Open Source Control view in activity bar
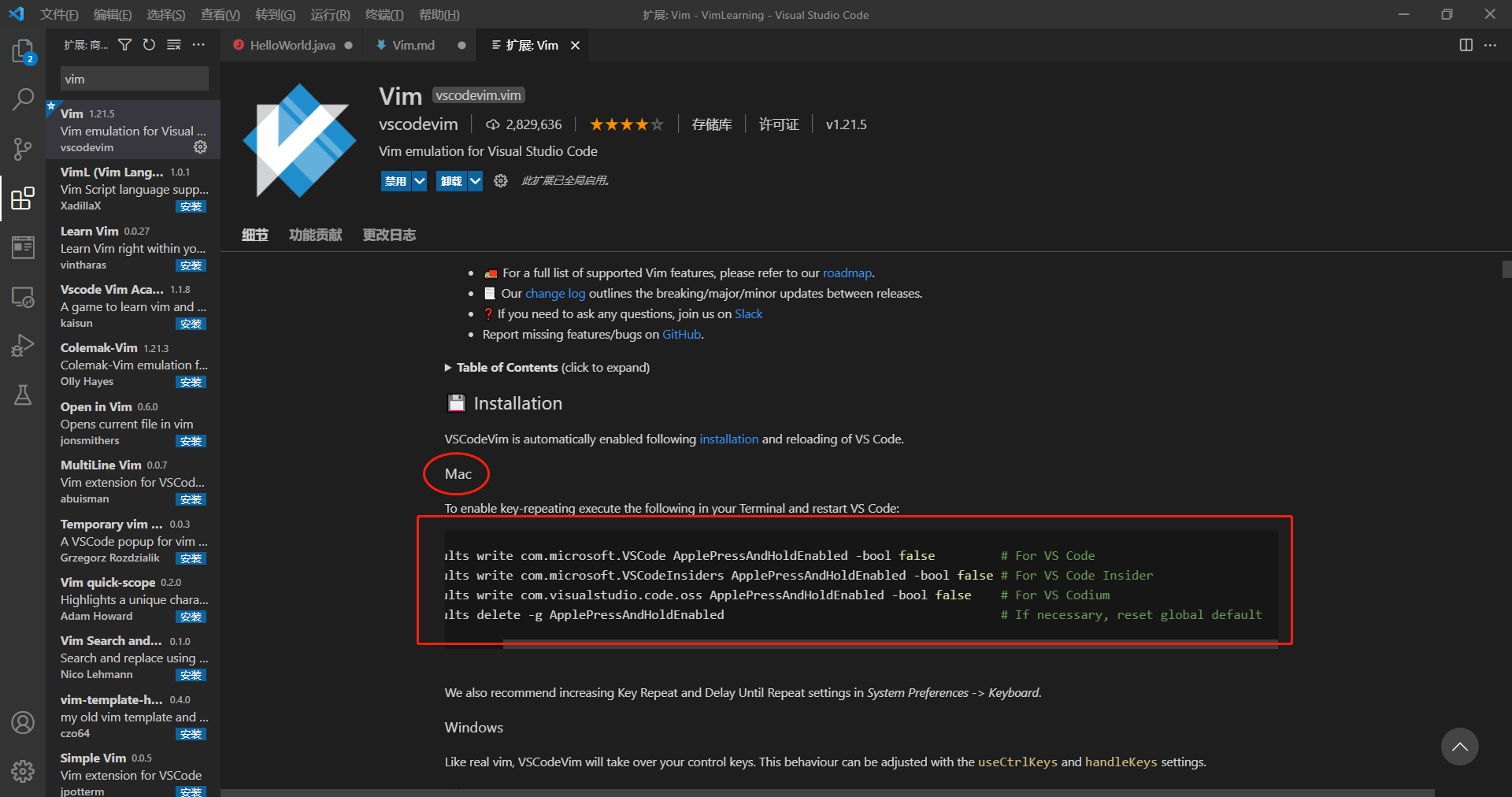The image size is (1512, 797). [x=23, y=149]
